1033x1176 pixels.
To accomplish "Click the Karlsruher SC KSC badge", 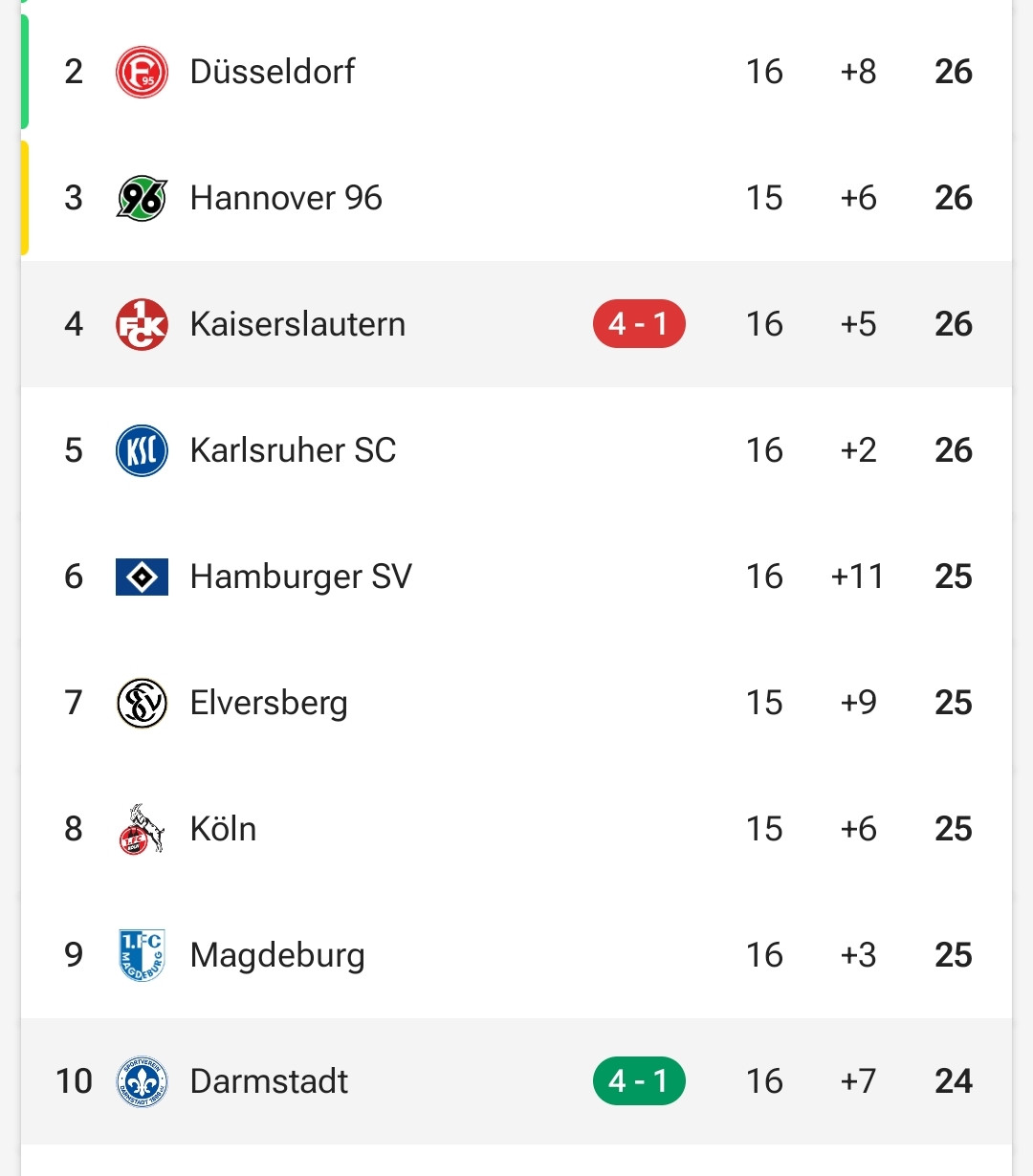I will click(x=142, y=450).
